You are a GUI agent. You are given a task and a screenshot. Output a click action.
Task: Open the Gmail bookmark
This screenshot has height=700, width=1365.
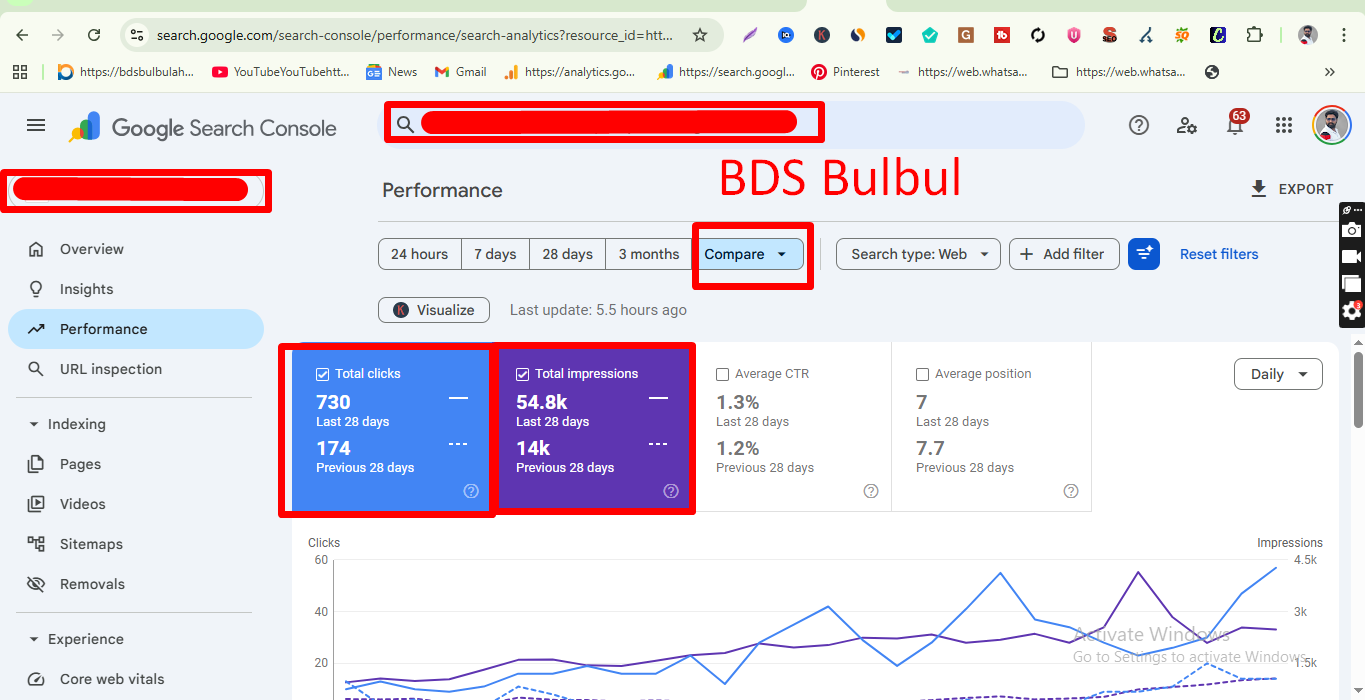pyautogui.click(x=460, y=72)
